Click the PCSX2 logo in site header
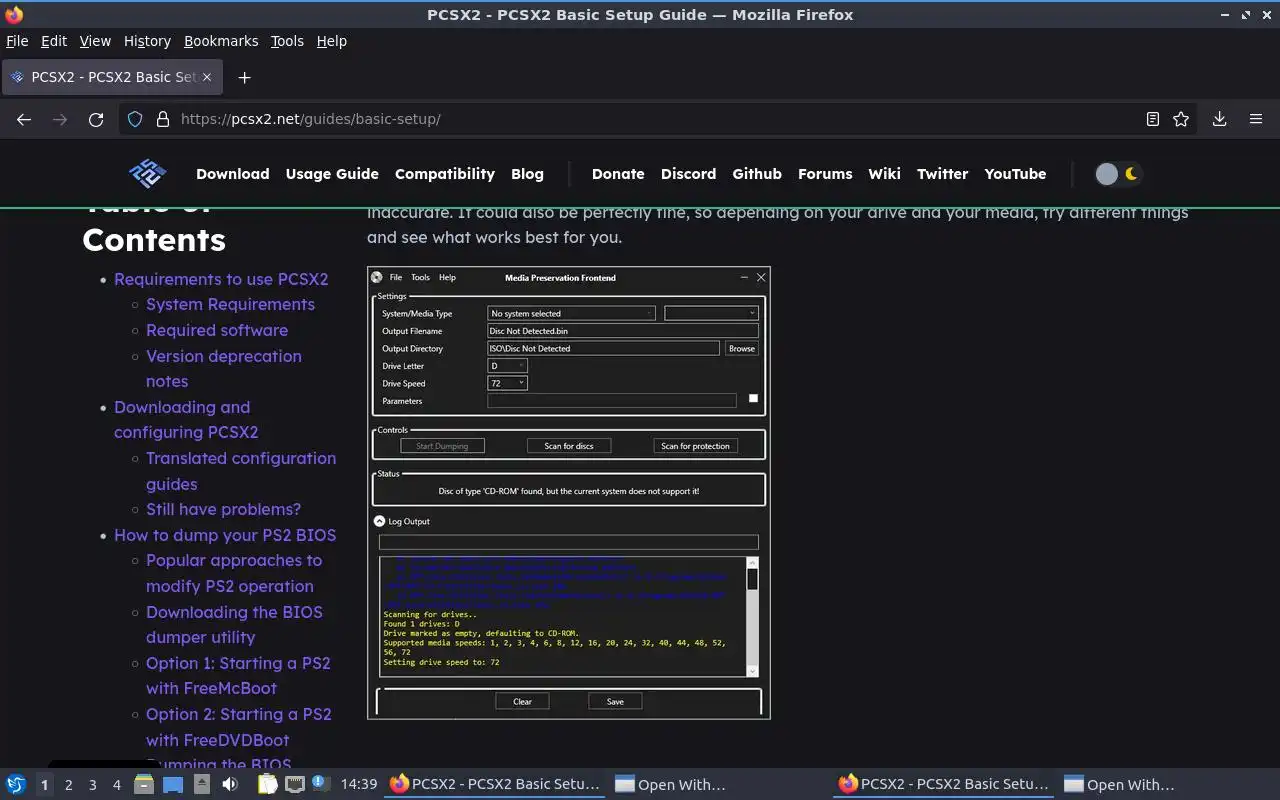1280x800 pixels. coord(147,174)
